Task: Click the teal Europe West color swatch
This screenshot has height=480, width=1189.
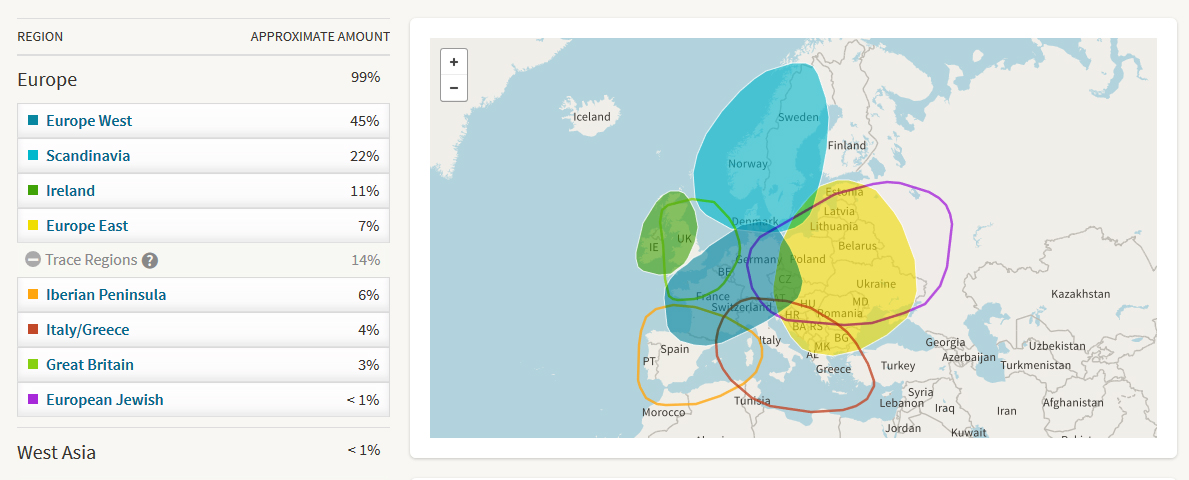Action: coord(33,121)
